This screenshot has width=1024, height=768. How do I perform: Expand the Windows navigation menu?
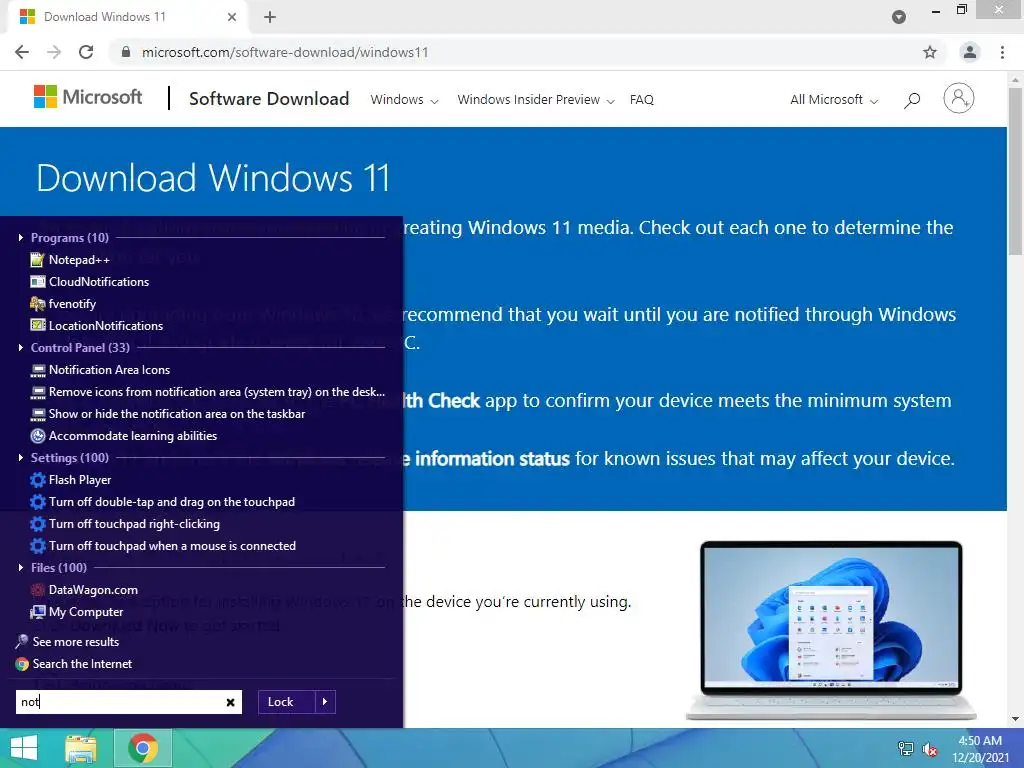pyautogui.click(x=404, y=100)
